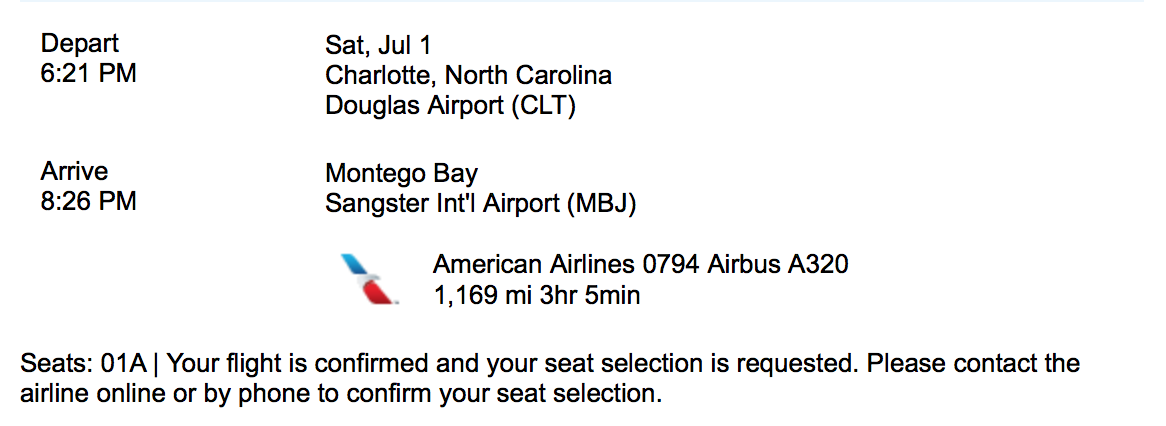The image size is (1166, 426).
Task: Click the 6:21 PM departure time
Action: pyautogui.click(x=88, y=74)
